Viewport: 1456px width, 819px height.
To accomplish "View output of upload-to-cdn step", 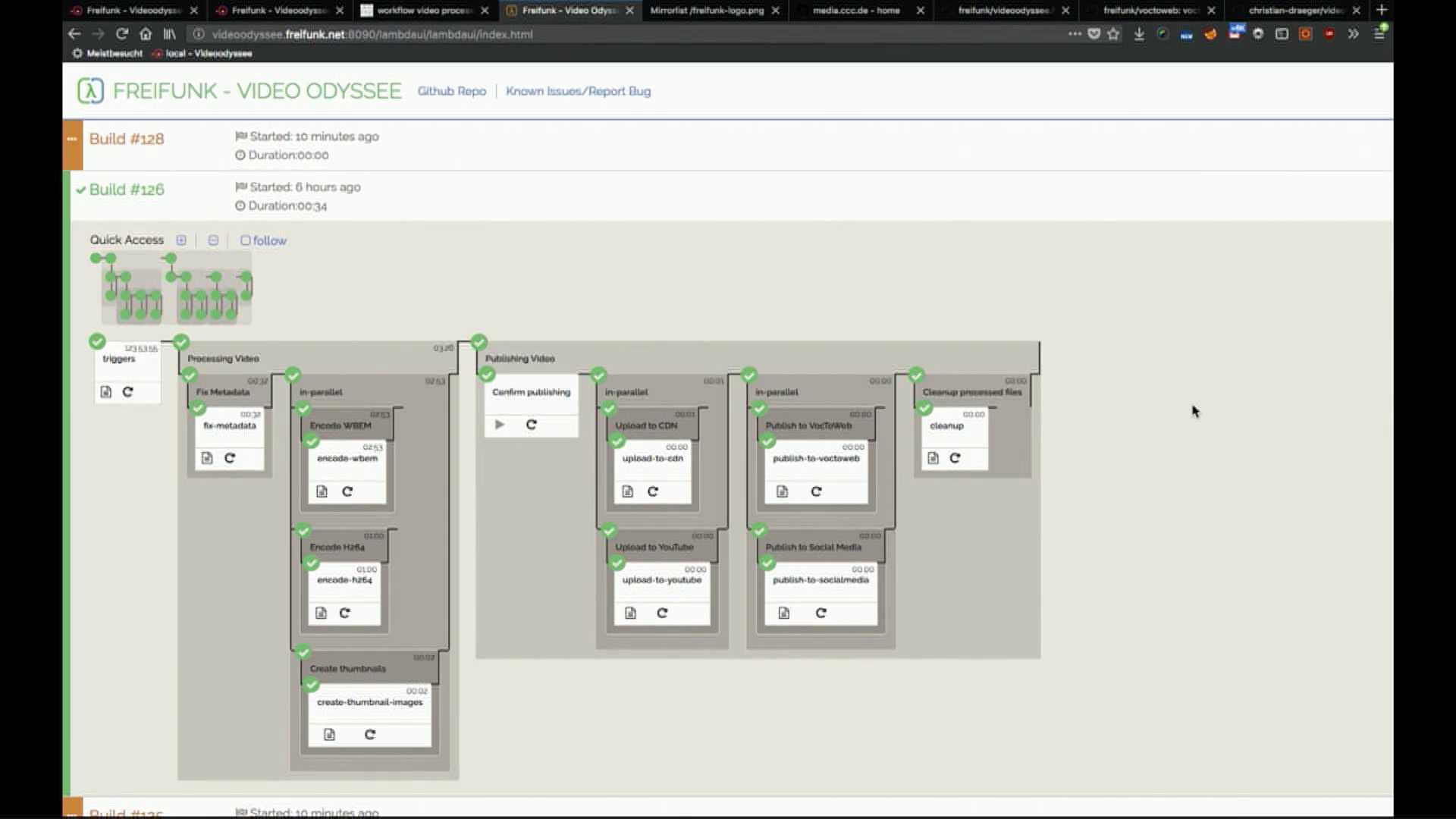I will (627, 491).
